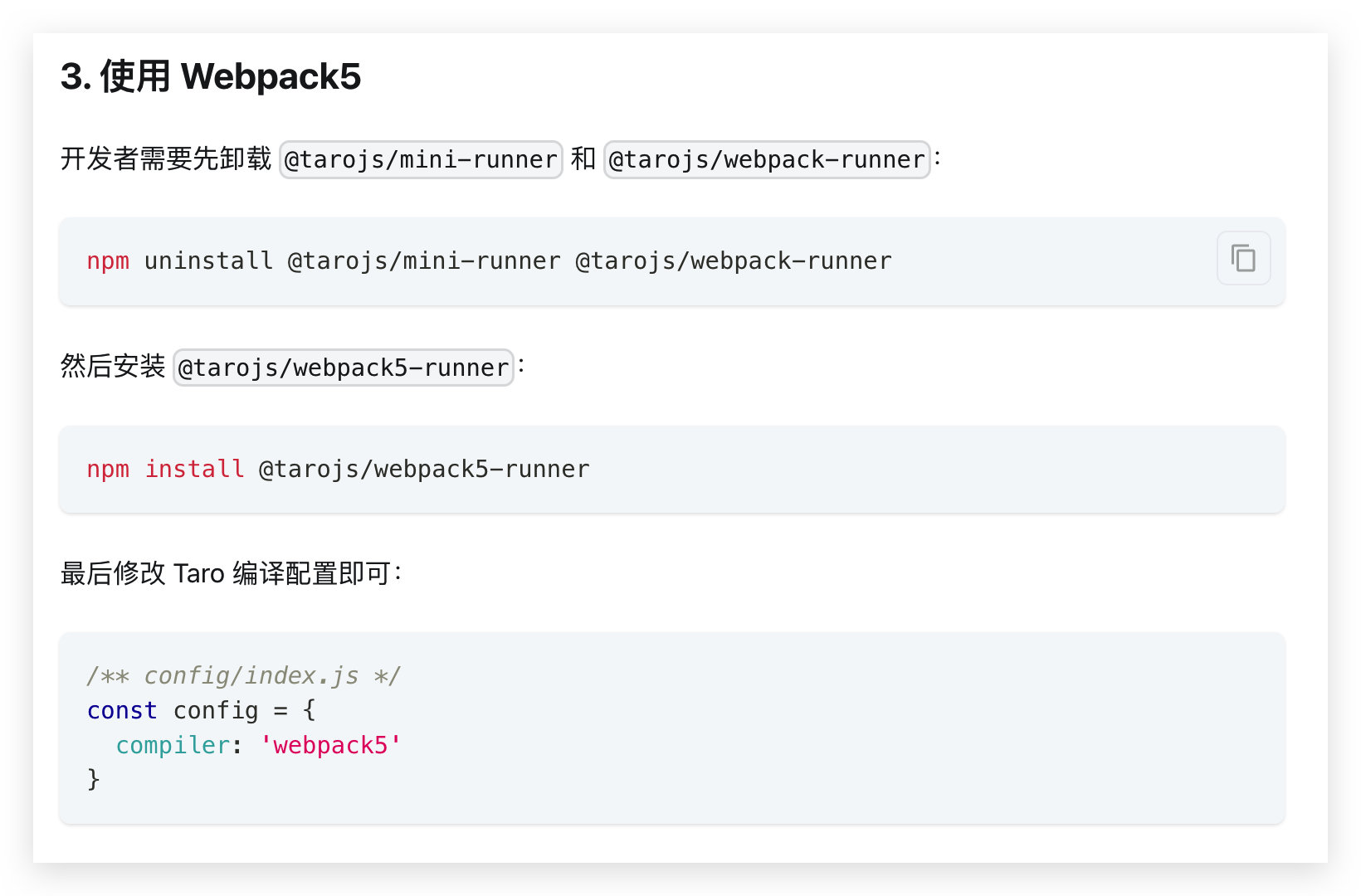Screen dimensions: 1361x896
Task: Click the red install keyword
Action: tap(195, 469)
